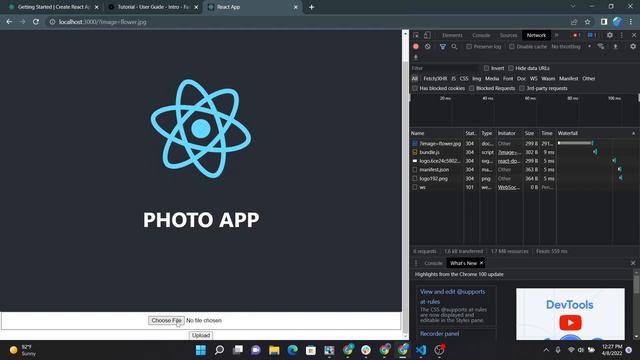
Task: Click the download arrow HAR icon below the record button
Action: pyautogui.click(x=416, y=57)
